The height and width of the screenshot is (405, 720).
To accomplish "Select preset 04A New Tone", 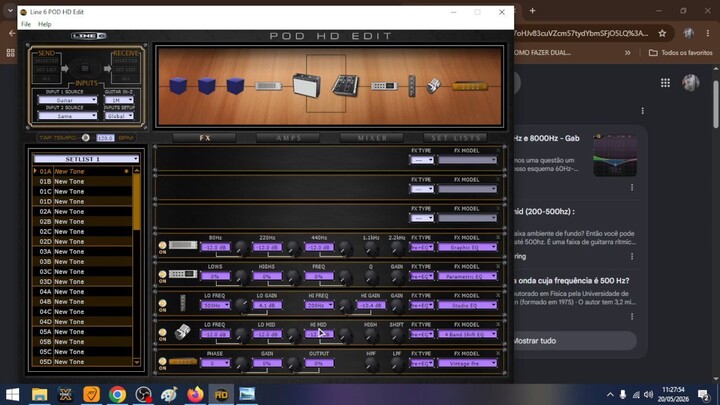I will pyautogui.click(x=83, y=292).
